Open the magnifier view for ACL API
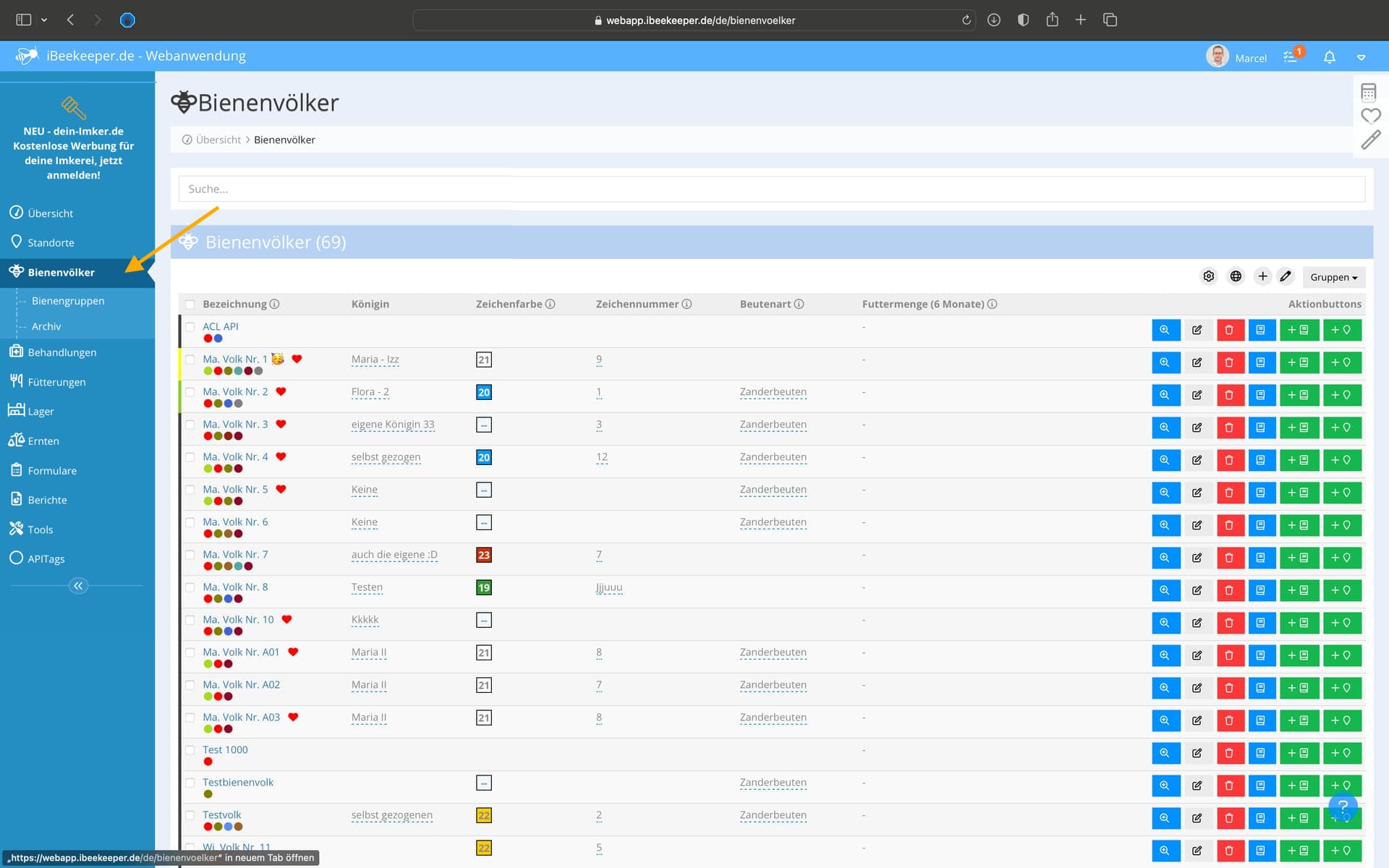 pyautogui.click(x=1165, y=330)
